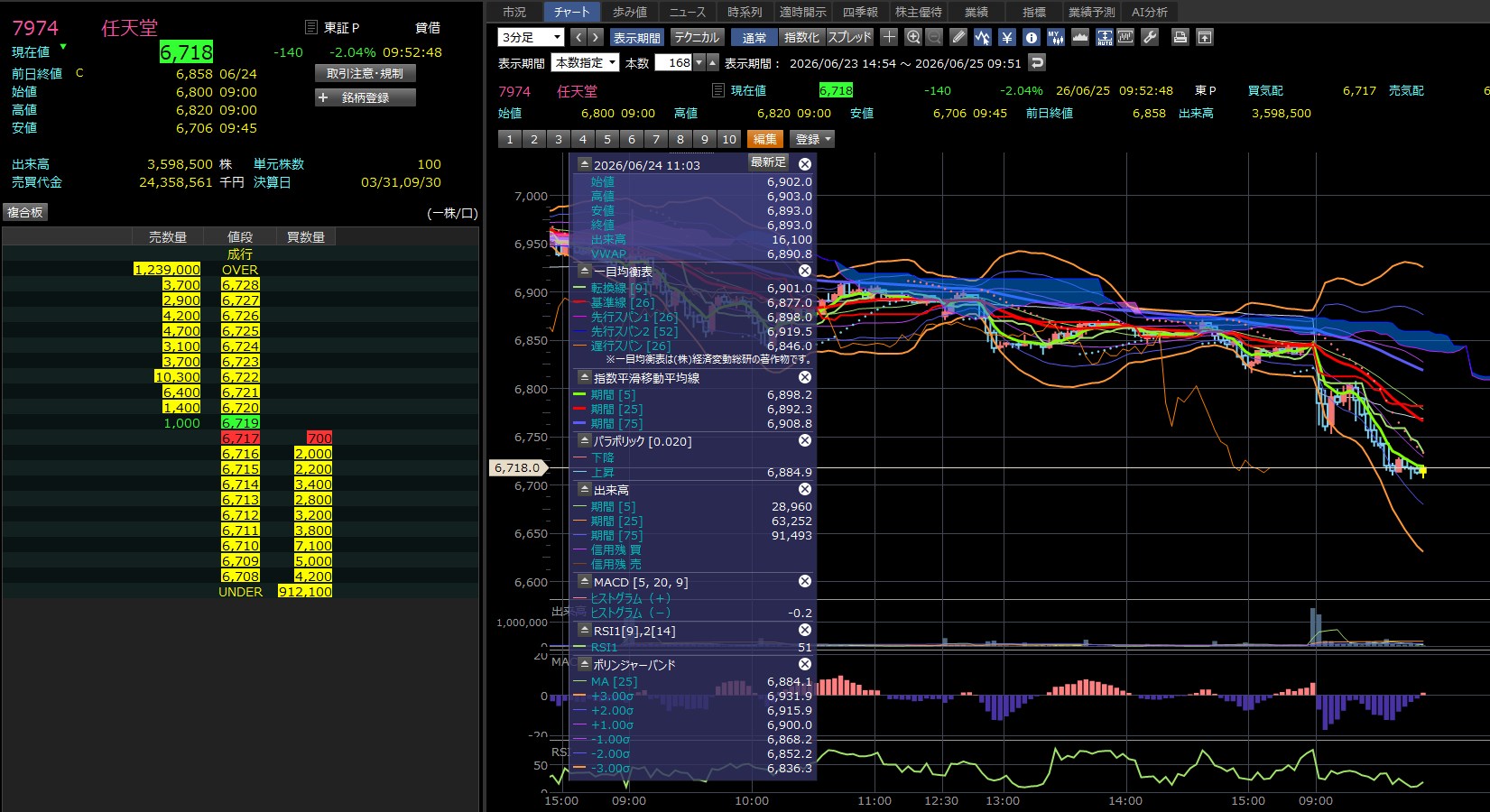This screenshot has width=1490, height=812.
Task: Click the 複合板 button
Action: [25, 212]
